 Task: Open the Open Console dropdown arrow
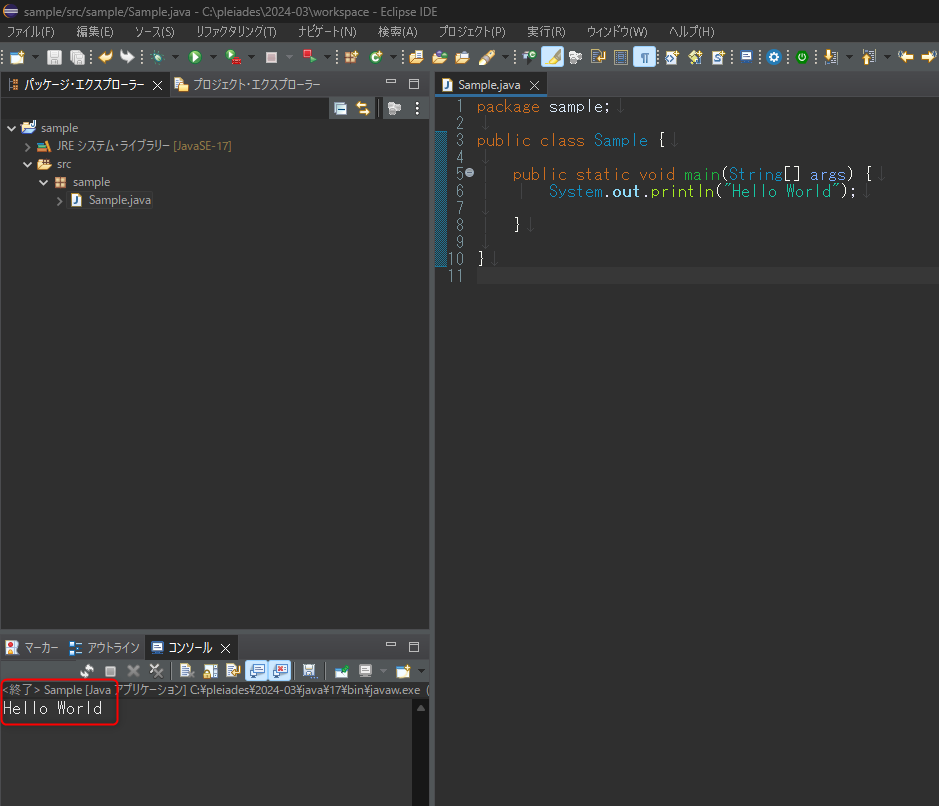click(x=421, y=671)
